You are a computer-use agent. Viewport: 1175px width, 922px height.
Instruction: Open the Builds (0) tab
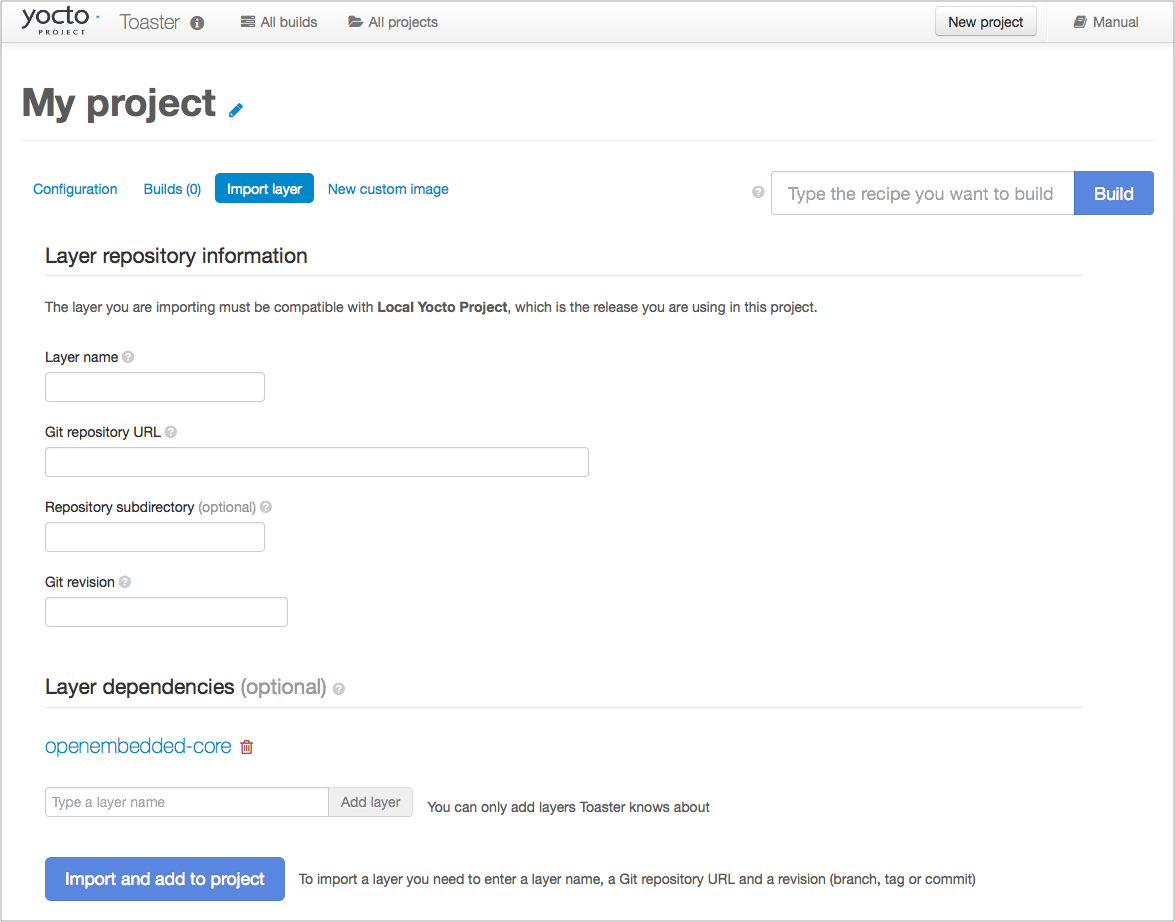point(172,189)
